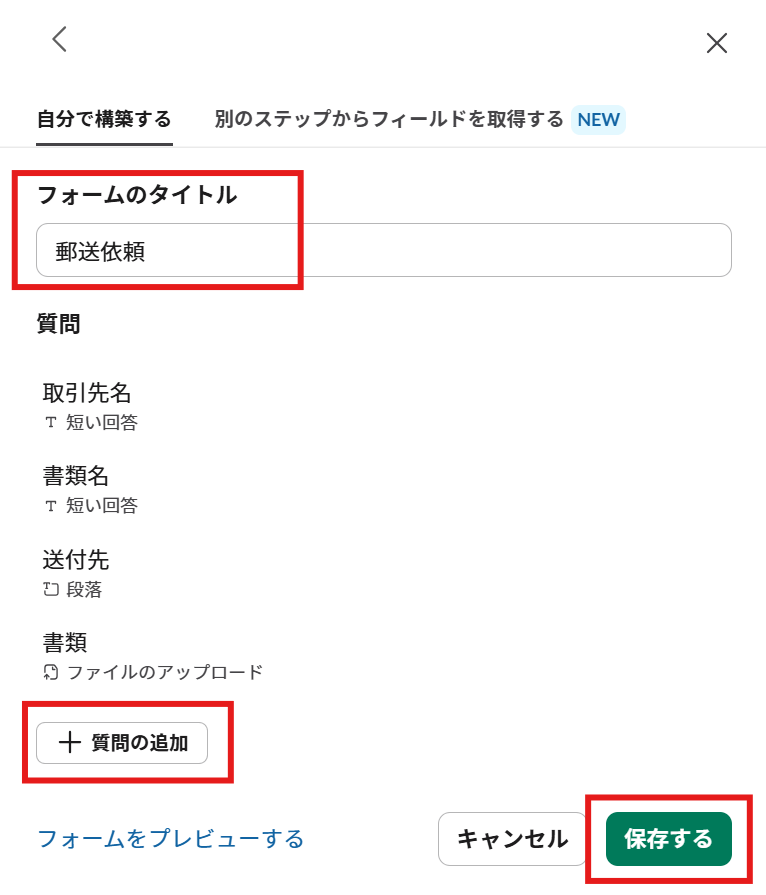Viewport: 766px width, 895px height.
Task: Open the 送付先 question
Action: (x=76, y=559)
